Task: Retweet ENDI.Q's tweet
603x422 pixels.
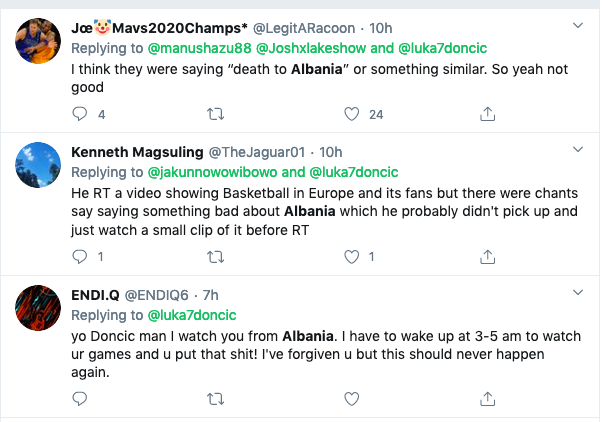Action: coord(214,399)
